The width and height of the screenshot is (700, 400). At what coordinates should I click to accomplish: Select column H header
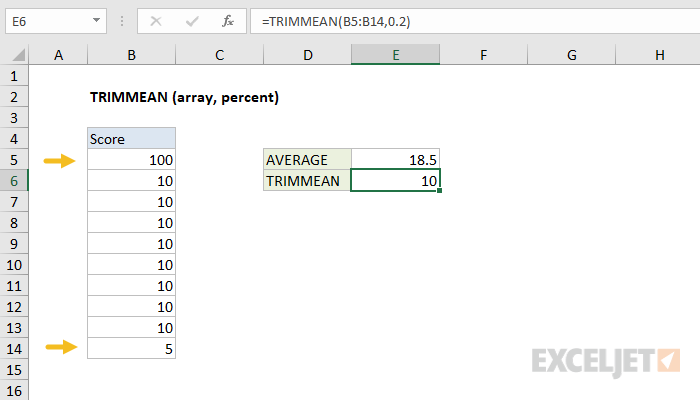658,55
